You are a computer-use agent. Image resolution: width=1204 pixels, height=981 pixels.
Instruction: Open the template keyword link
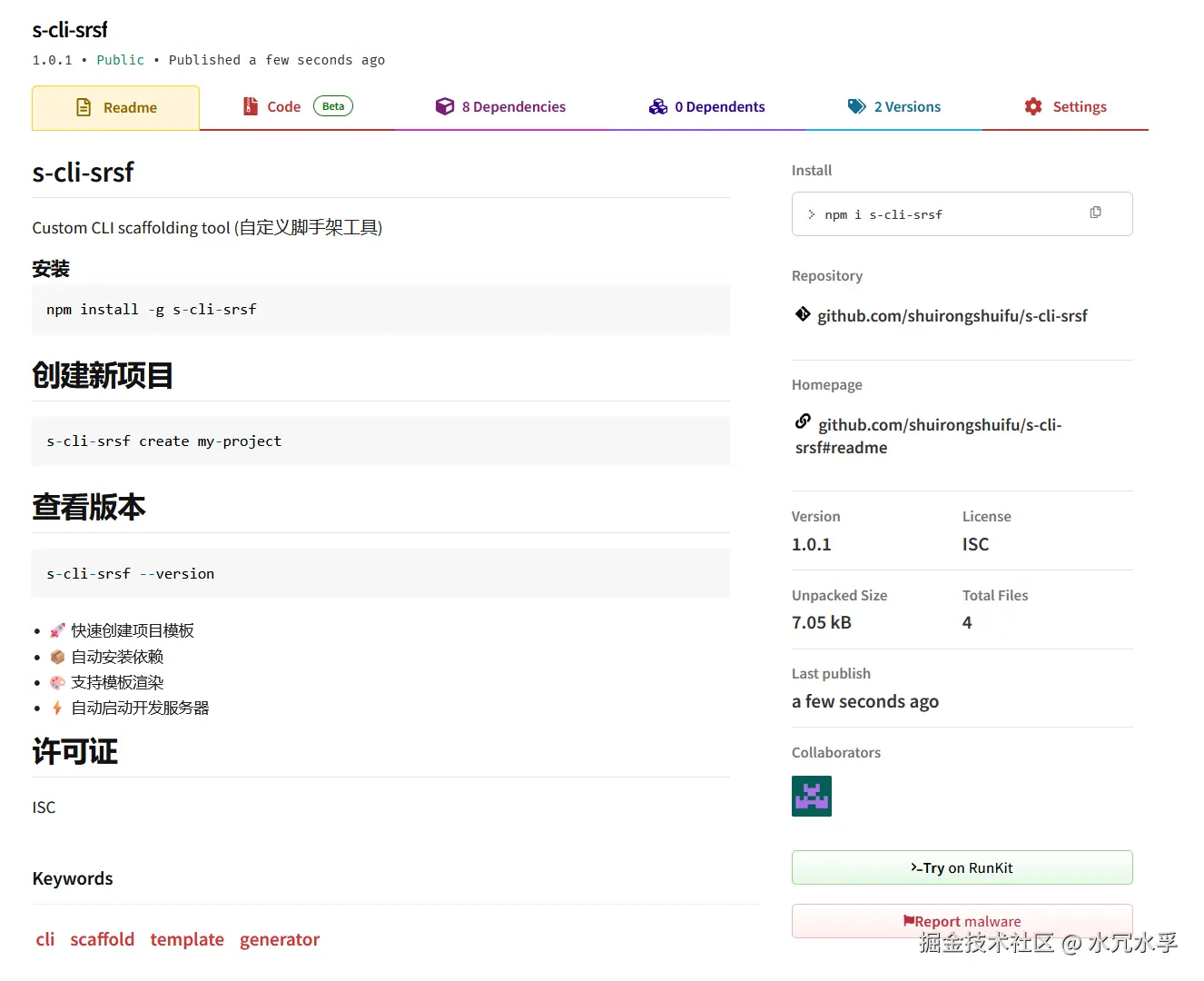click(x=187, y=939)
